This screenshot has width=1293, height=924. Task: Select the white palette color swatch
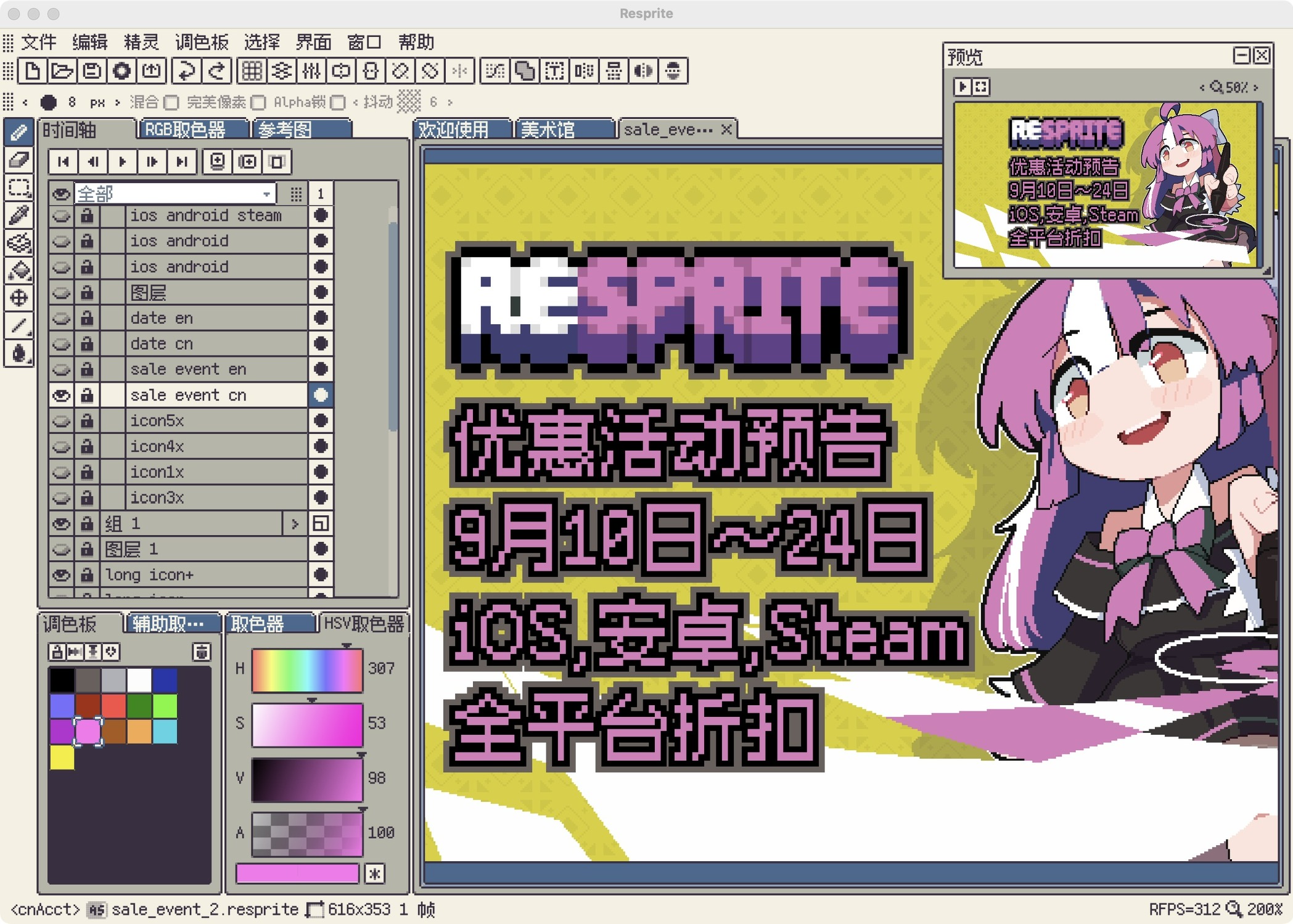click(139, 681)
